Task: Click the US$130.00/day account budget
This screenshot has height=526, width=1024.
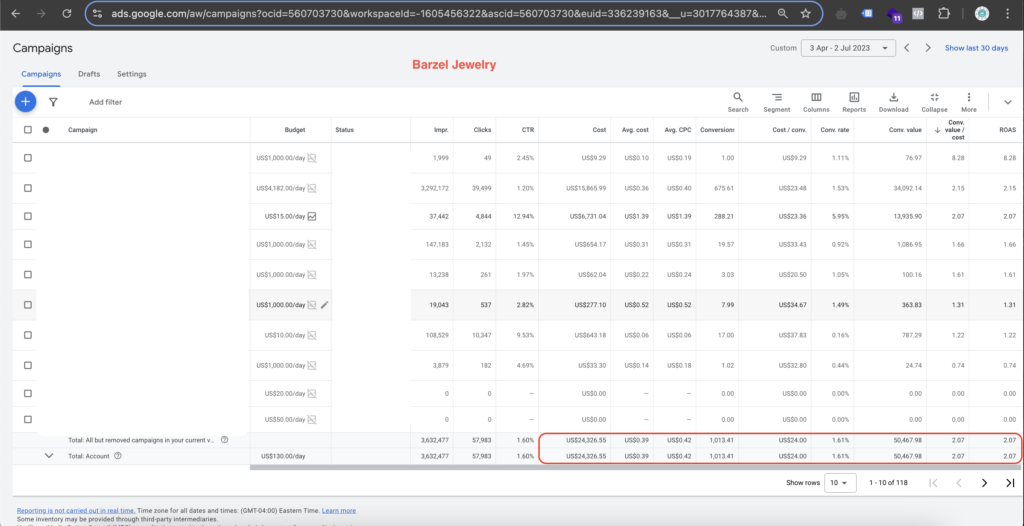Action: (x=282, y=455)
